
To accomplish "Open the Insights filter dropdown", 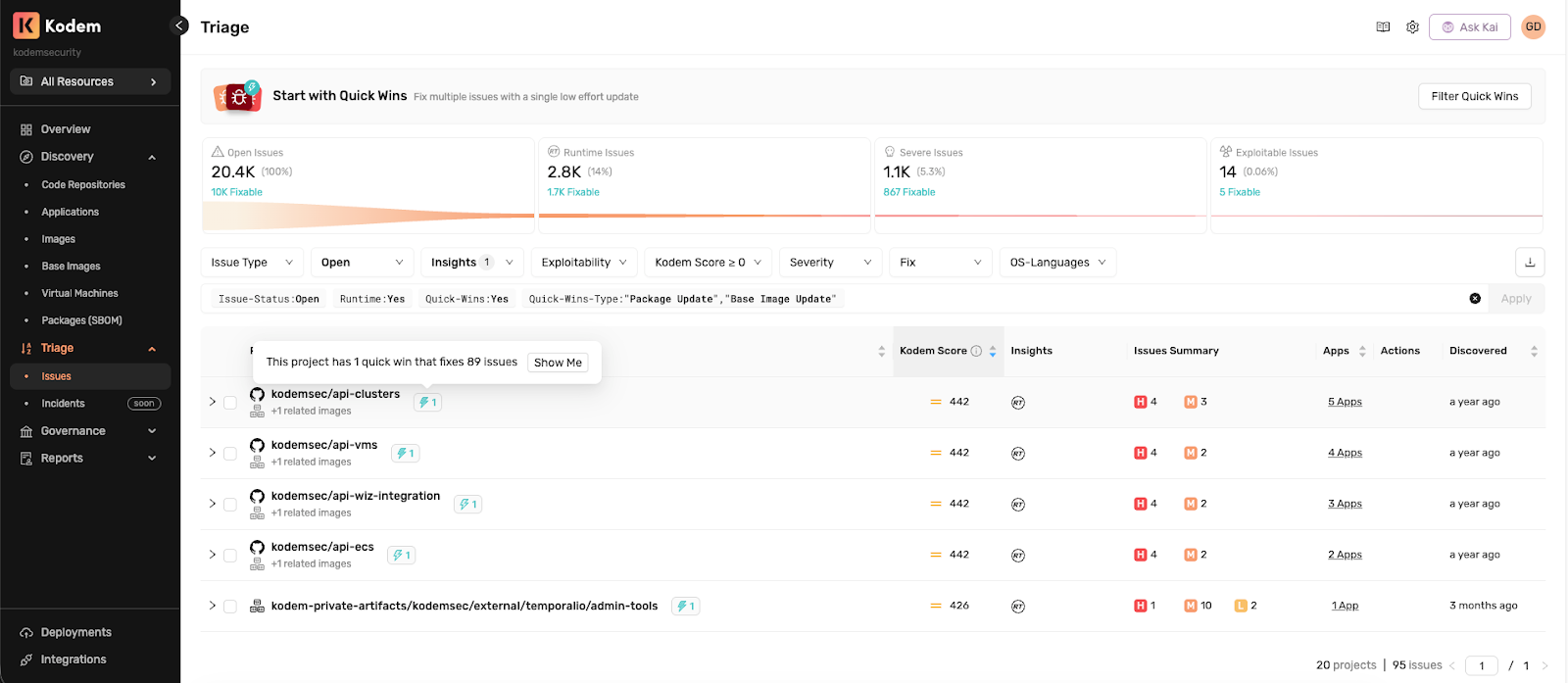I will [x=472, y=263].
